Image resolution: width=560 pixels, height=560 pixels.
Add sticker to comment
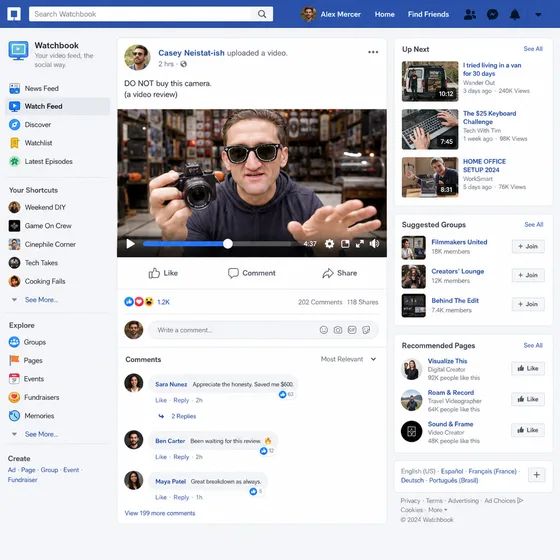click(366, 330)
